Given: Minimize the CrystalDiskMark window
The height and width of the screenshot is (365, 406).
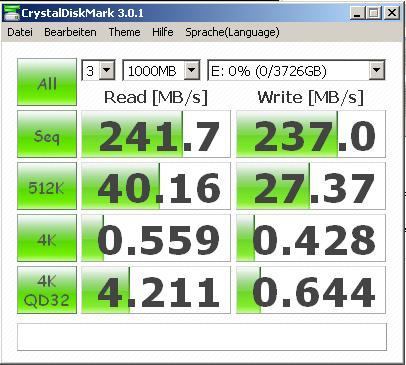Looking at the screenshot, I should click(x=357, y=13).
